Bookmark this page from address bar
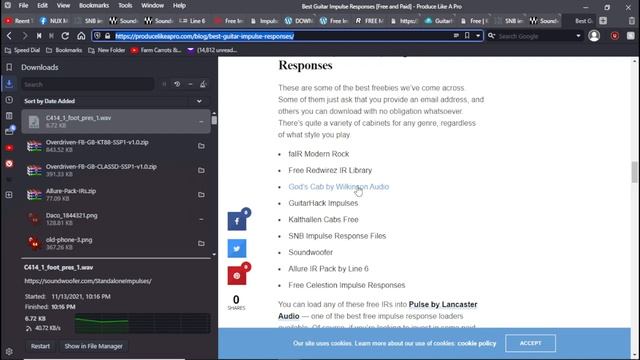The height and width of the screenshot is (360, 640). coord(467,36)
